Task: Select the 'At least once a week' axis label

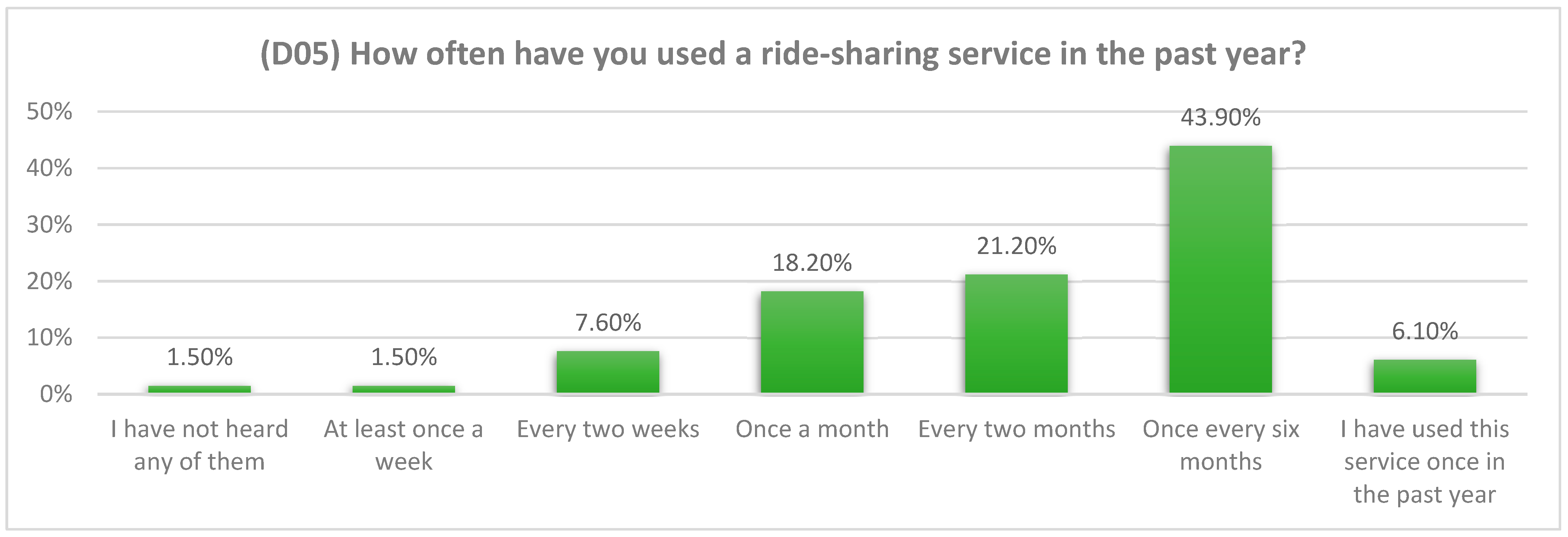Action: (x=403, y=445)
